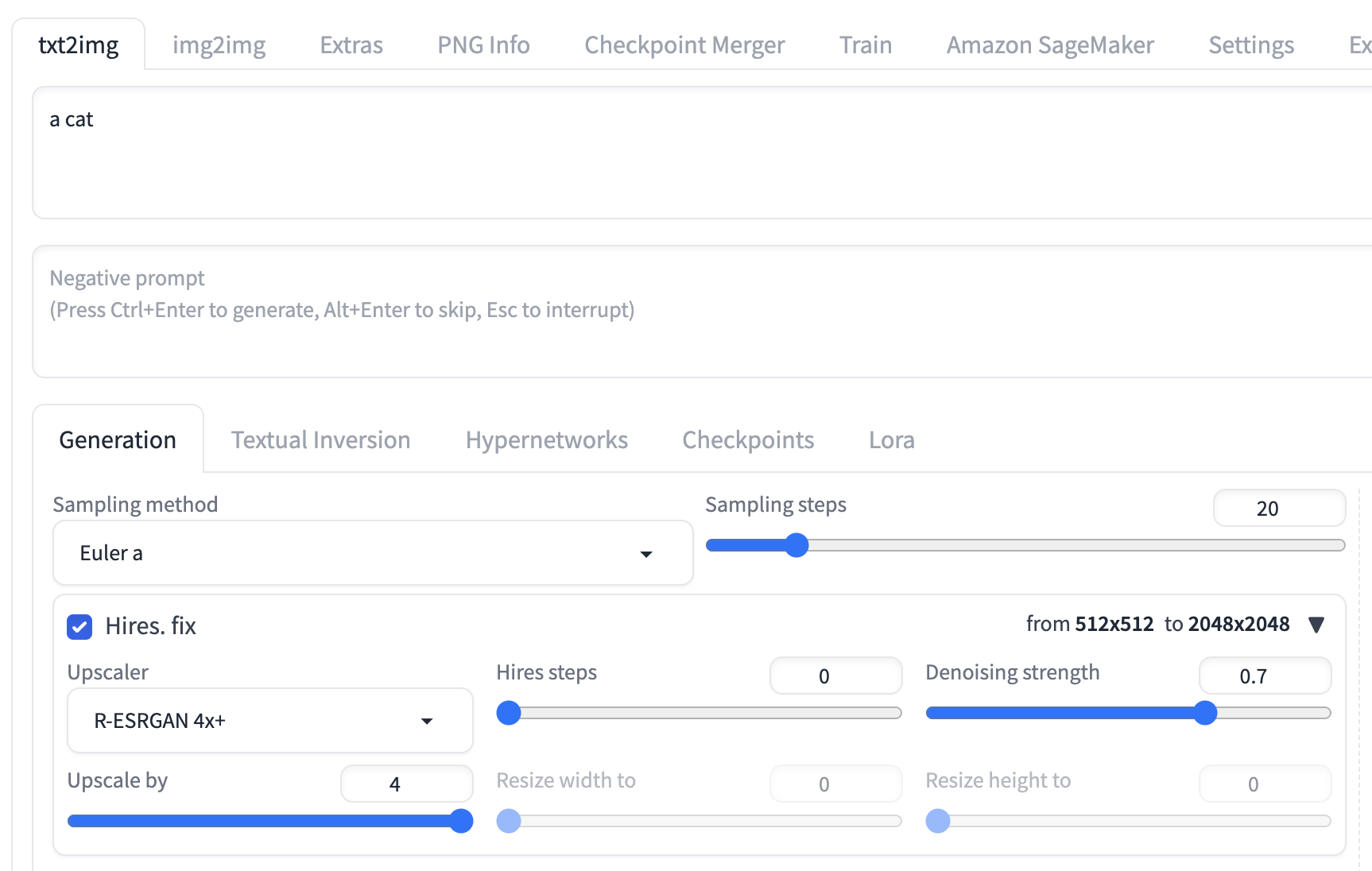Image resolution: width=1372 pixels, height=871 pixels.
Task: Switch to the img2img tab
Action: tap(219, 45)
